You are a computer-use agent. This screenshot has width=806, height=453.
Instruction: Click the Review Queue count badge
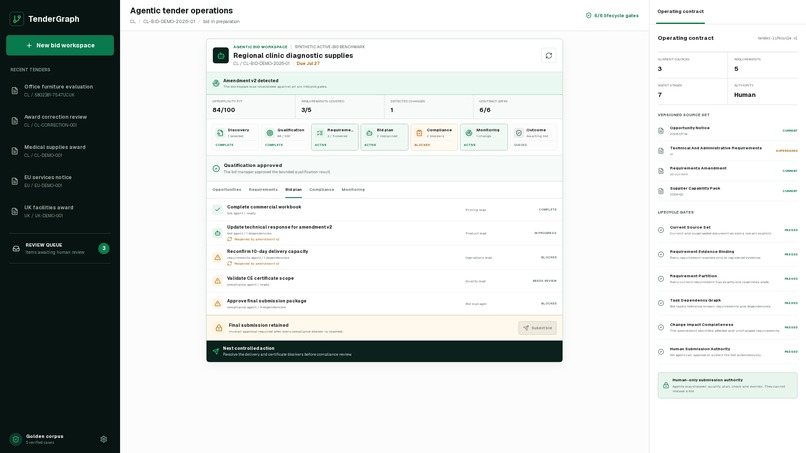click(x=104, y=248)
